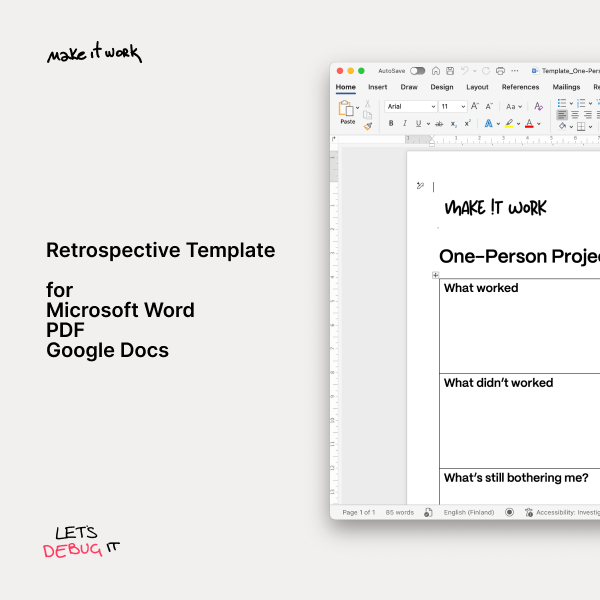Expand the bullet list style arrow
Viewport: 600px width, 600px height.
click(x=571, y=103)
